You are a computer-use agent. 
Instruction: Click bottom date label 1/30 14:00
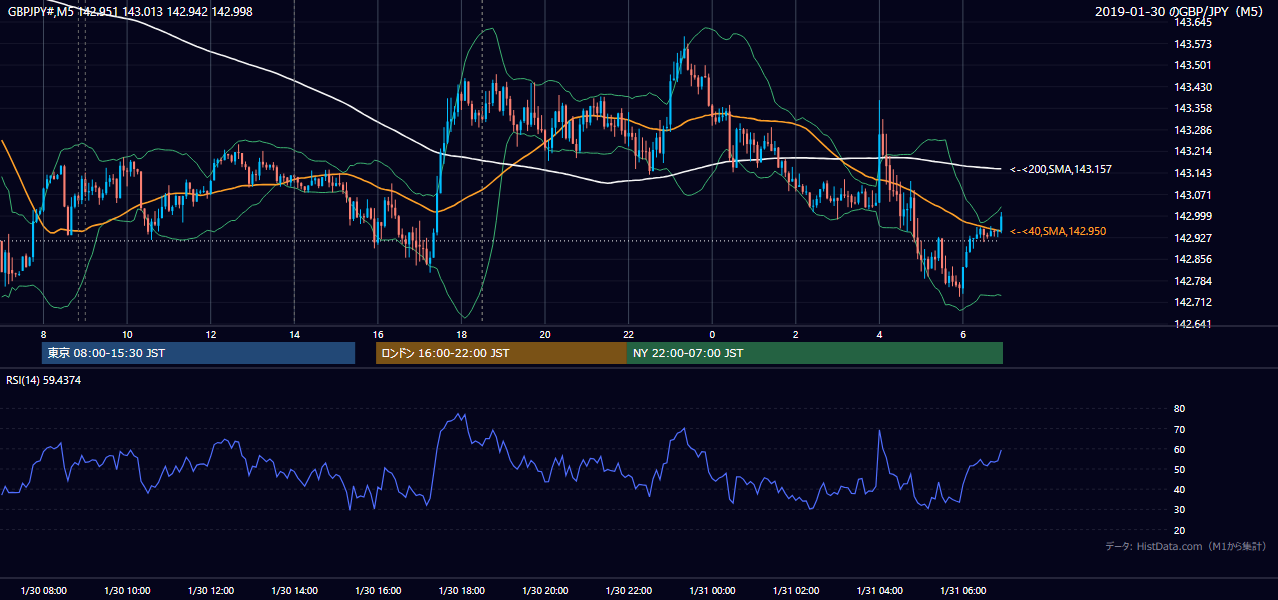(x=294, y=591)
